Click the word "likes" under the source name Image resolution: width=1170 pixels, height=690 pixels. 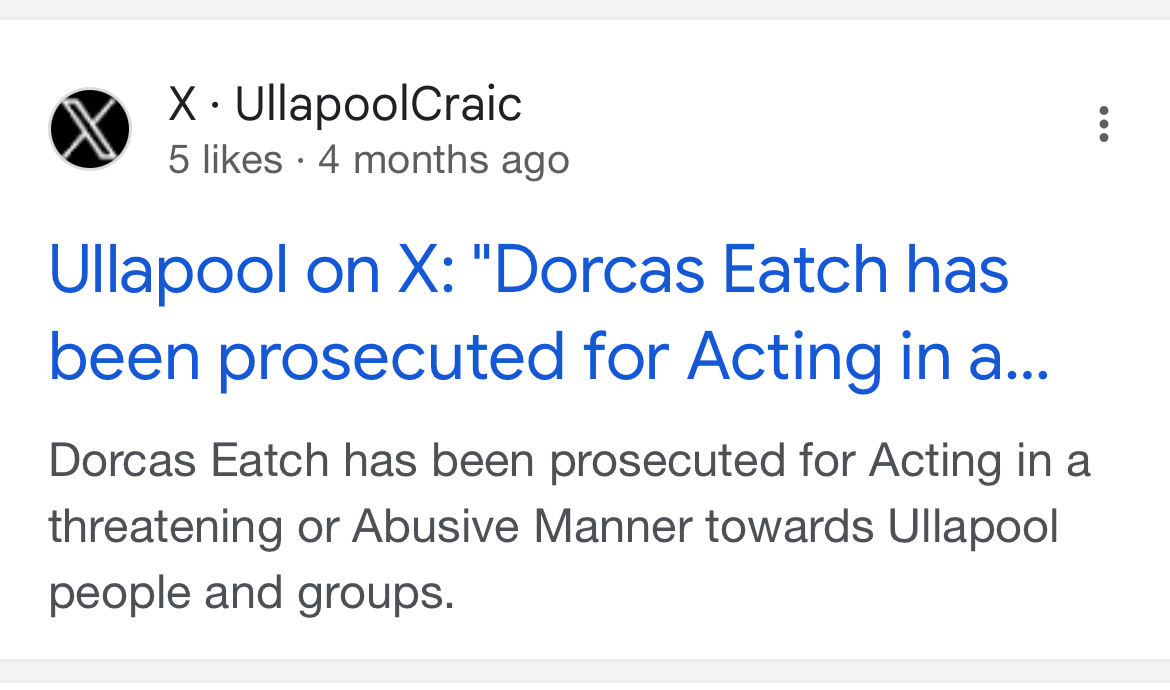[241, 160]
